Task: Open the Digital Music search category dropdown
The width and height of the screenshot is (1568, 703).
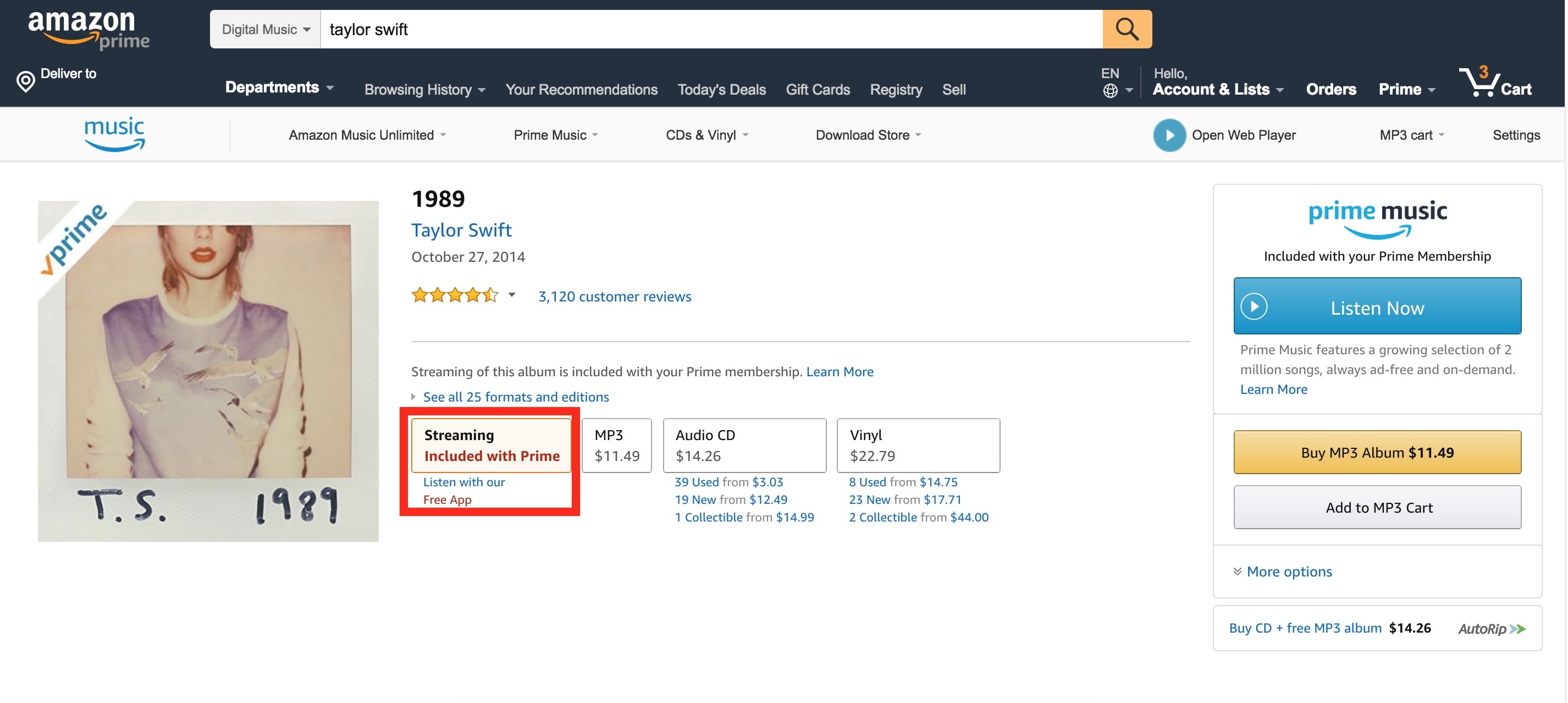Action: click(266, 29)
